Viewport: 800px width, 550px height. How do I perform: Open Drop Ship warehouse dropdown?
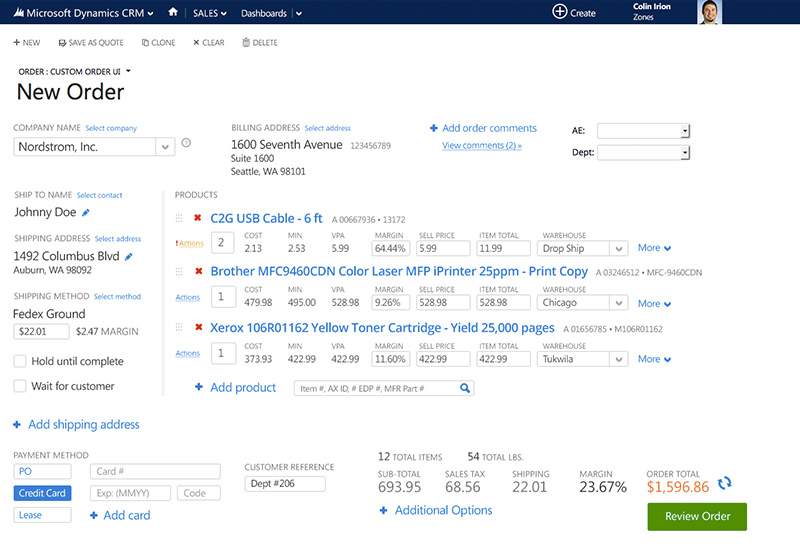618,249
